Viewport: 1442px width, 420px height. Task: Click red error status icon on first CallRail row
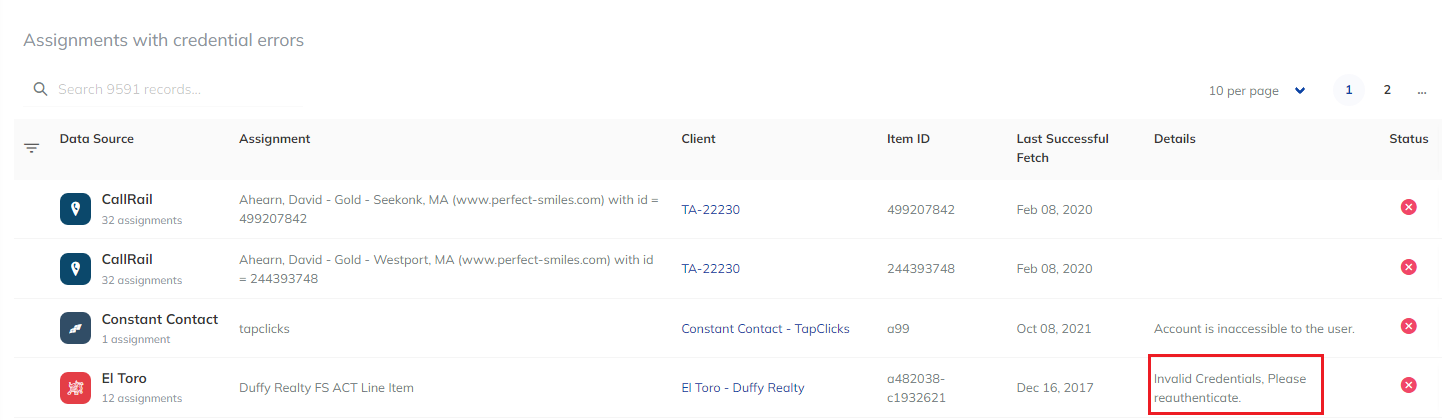pos(1408,207)
